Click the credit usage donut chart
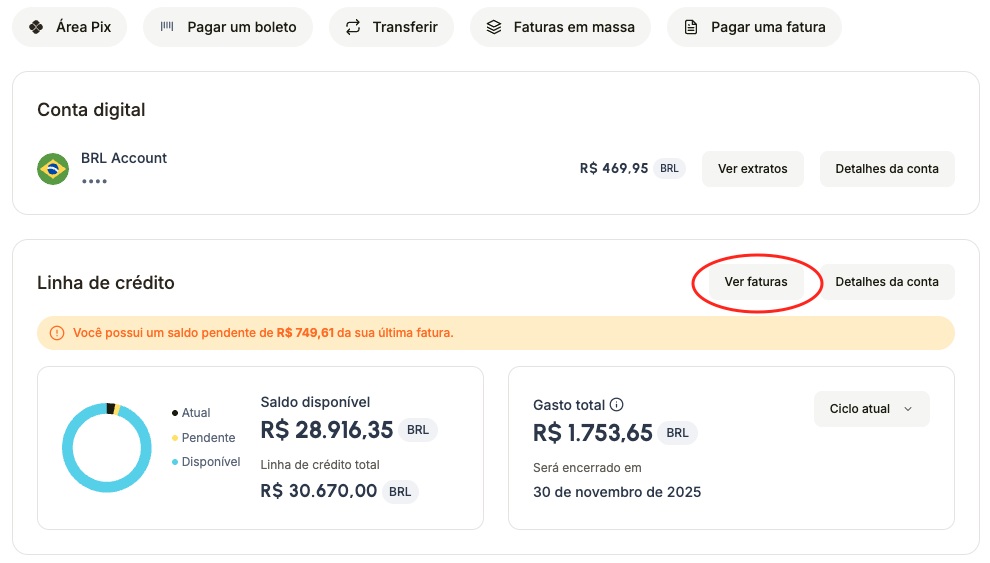 [106, 447]
